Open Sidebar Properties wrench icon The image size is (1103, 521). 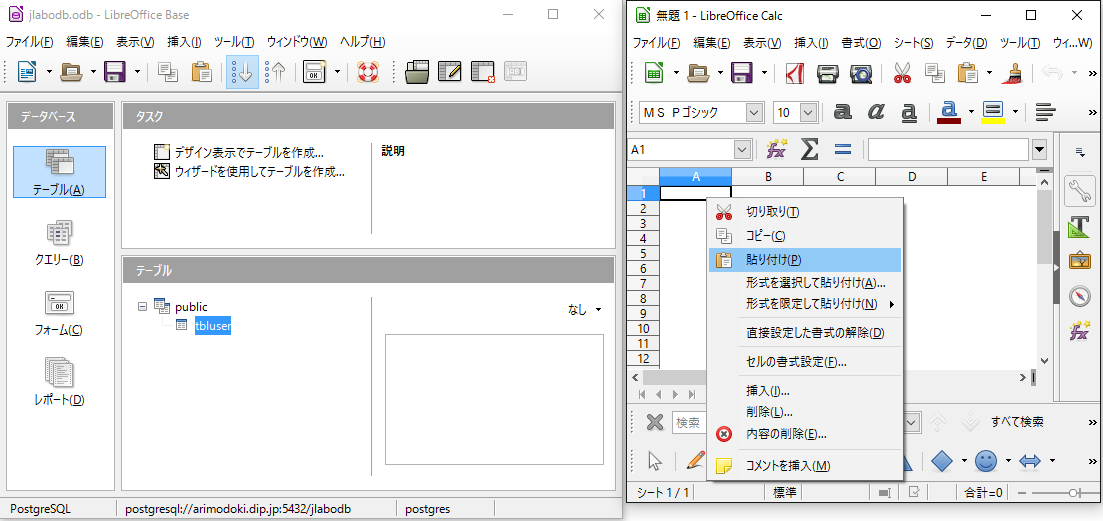pyautogui.click(x=1079, y=190)
